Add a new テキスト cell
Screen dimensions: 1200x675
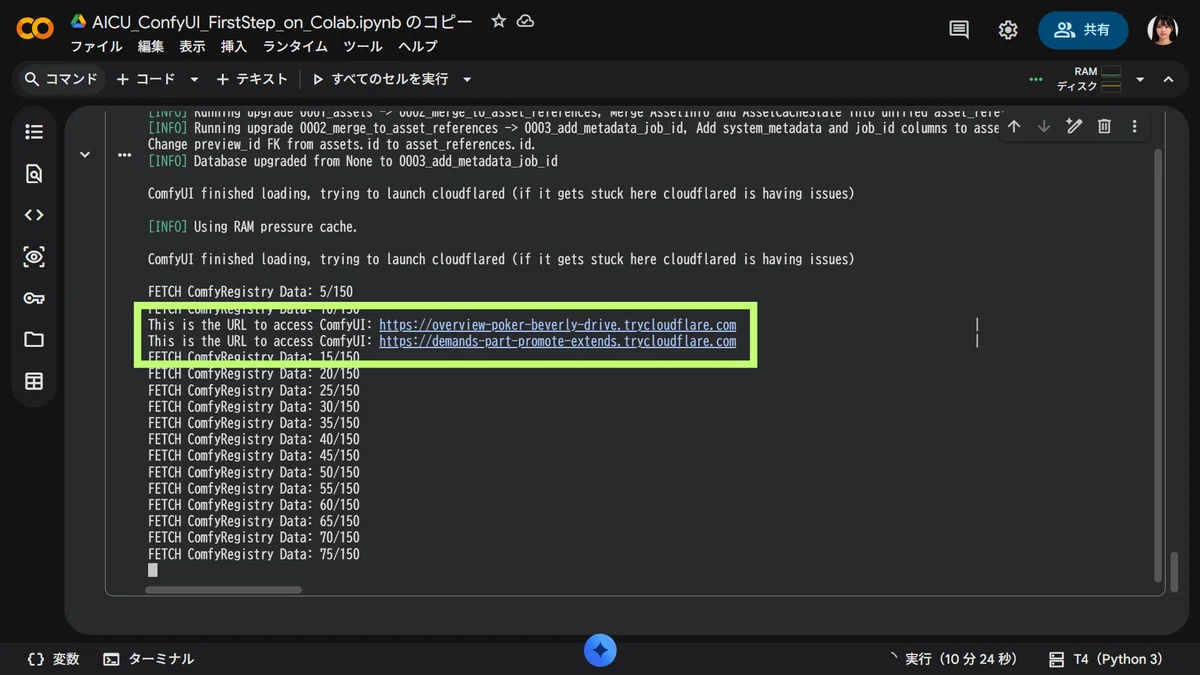(x=252, y=79)
